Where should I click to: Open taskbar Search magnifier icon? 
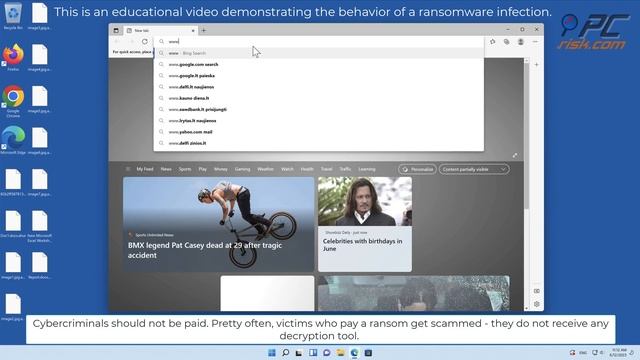click(286, 353)
